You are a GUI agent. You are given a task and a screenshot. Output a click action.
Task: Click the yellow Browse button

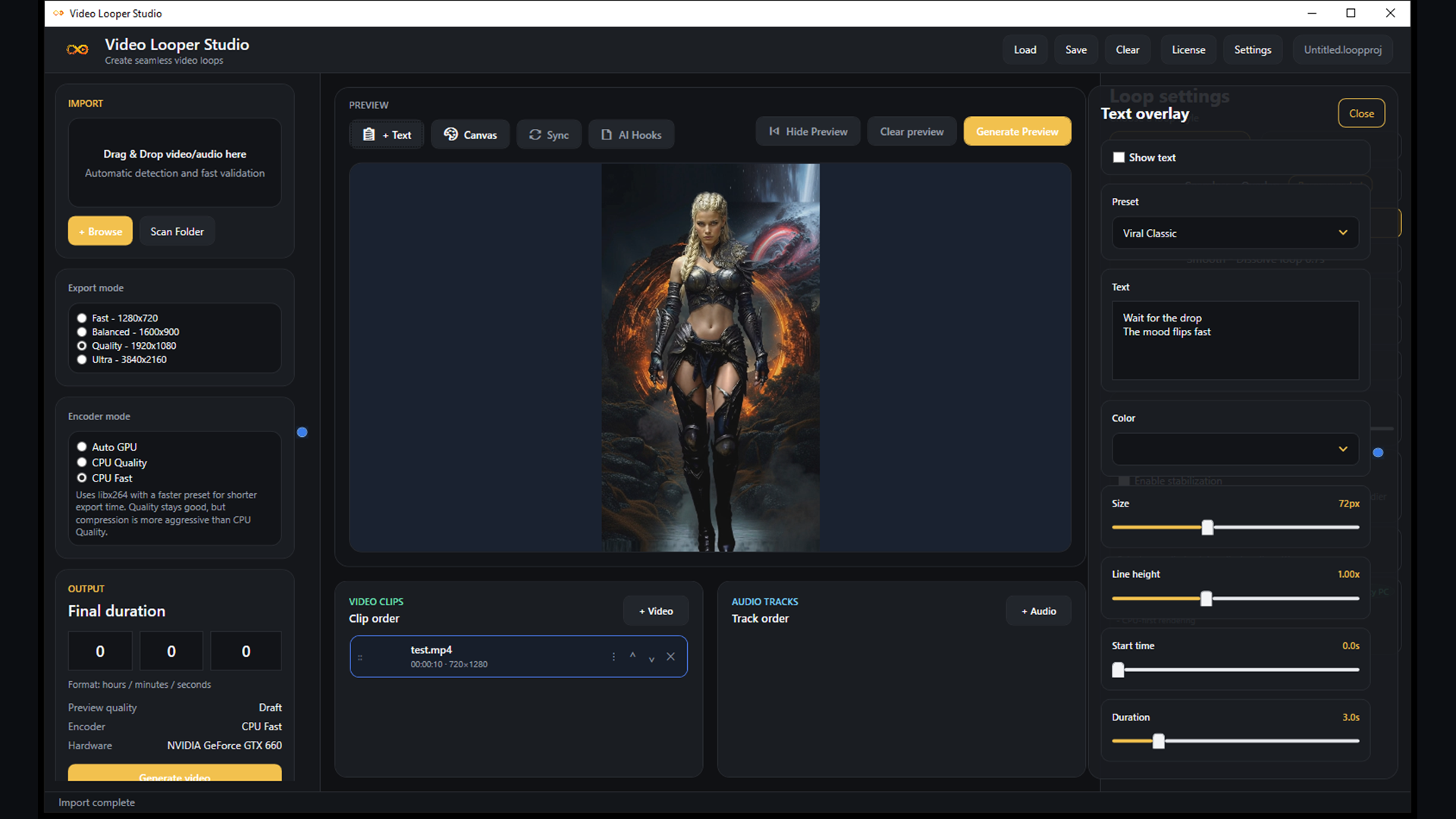coord(100,231)
